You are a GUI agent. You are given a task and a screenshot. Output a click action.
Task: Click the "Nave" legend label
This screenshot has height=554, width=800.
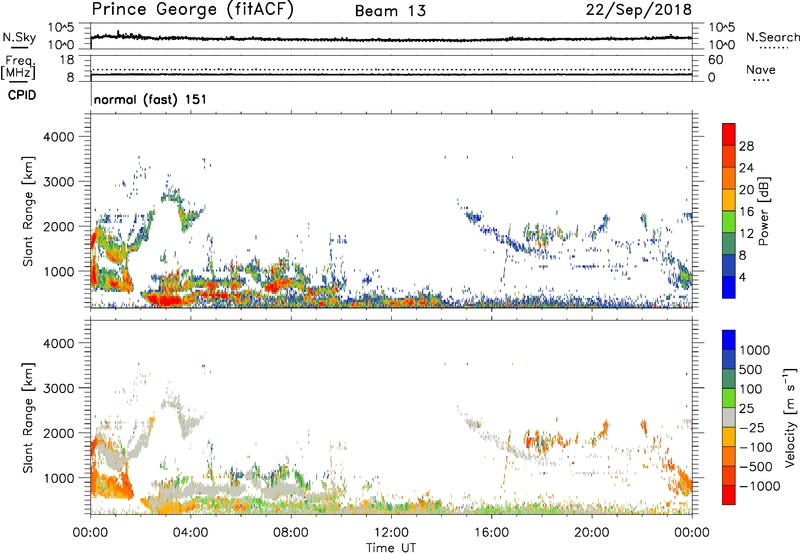click(x=760, y=69)
